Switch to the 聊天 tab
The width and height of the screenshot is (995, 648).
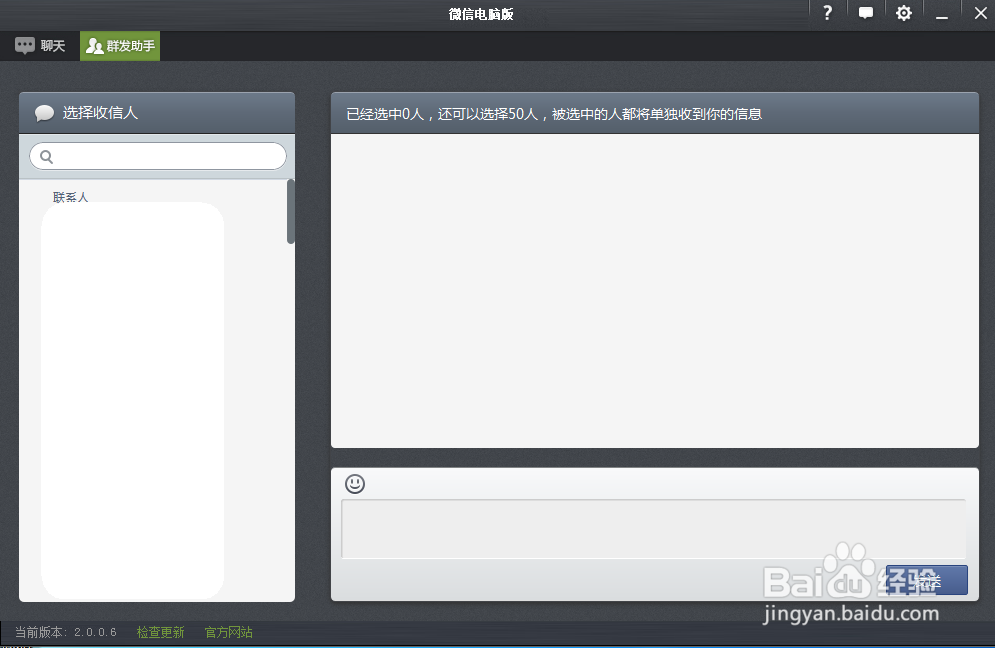coord(40,45)
